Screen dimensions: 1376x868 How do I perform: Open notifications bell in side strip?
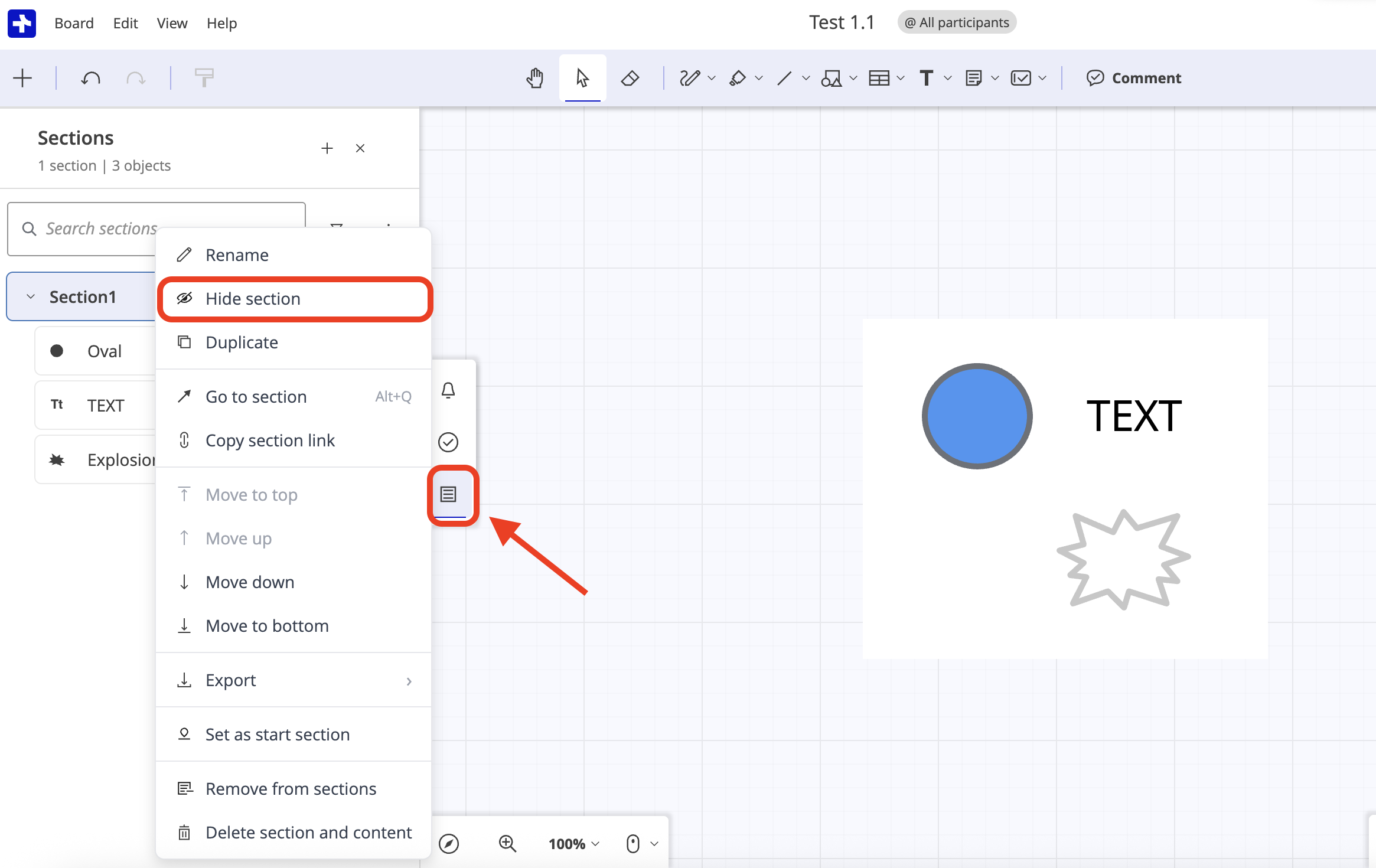pos(448,390)
